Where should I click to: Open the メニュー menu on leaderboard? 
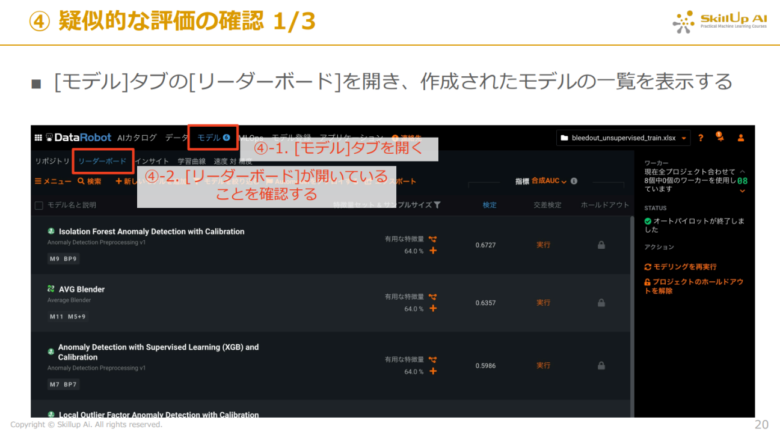point(52,181)
